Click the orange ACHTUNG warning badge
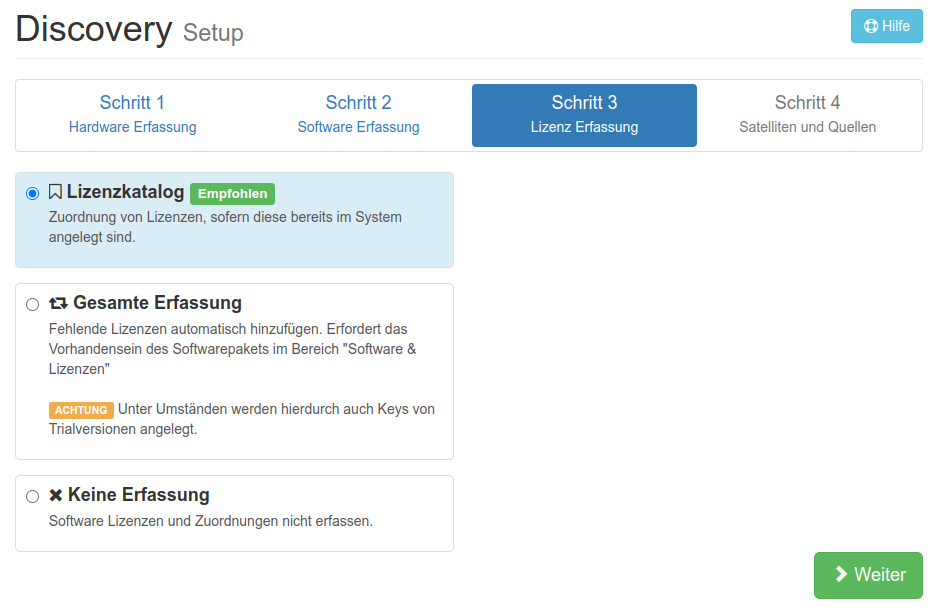Viewport: 932px width, 611px height. coord(81,410)
